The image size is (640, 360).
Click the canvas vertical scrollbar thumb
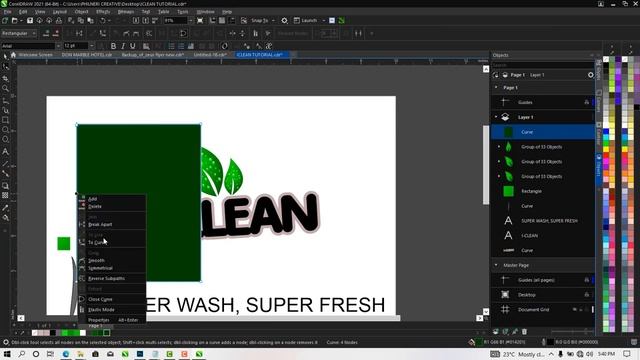(x=486, y=164)
